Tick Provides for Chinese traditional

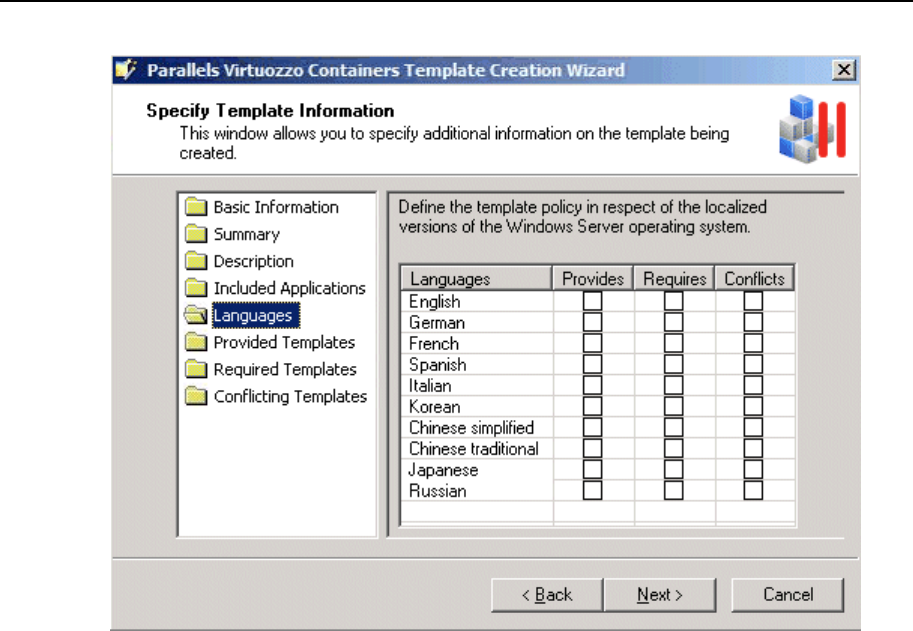tap(592, 448)
